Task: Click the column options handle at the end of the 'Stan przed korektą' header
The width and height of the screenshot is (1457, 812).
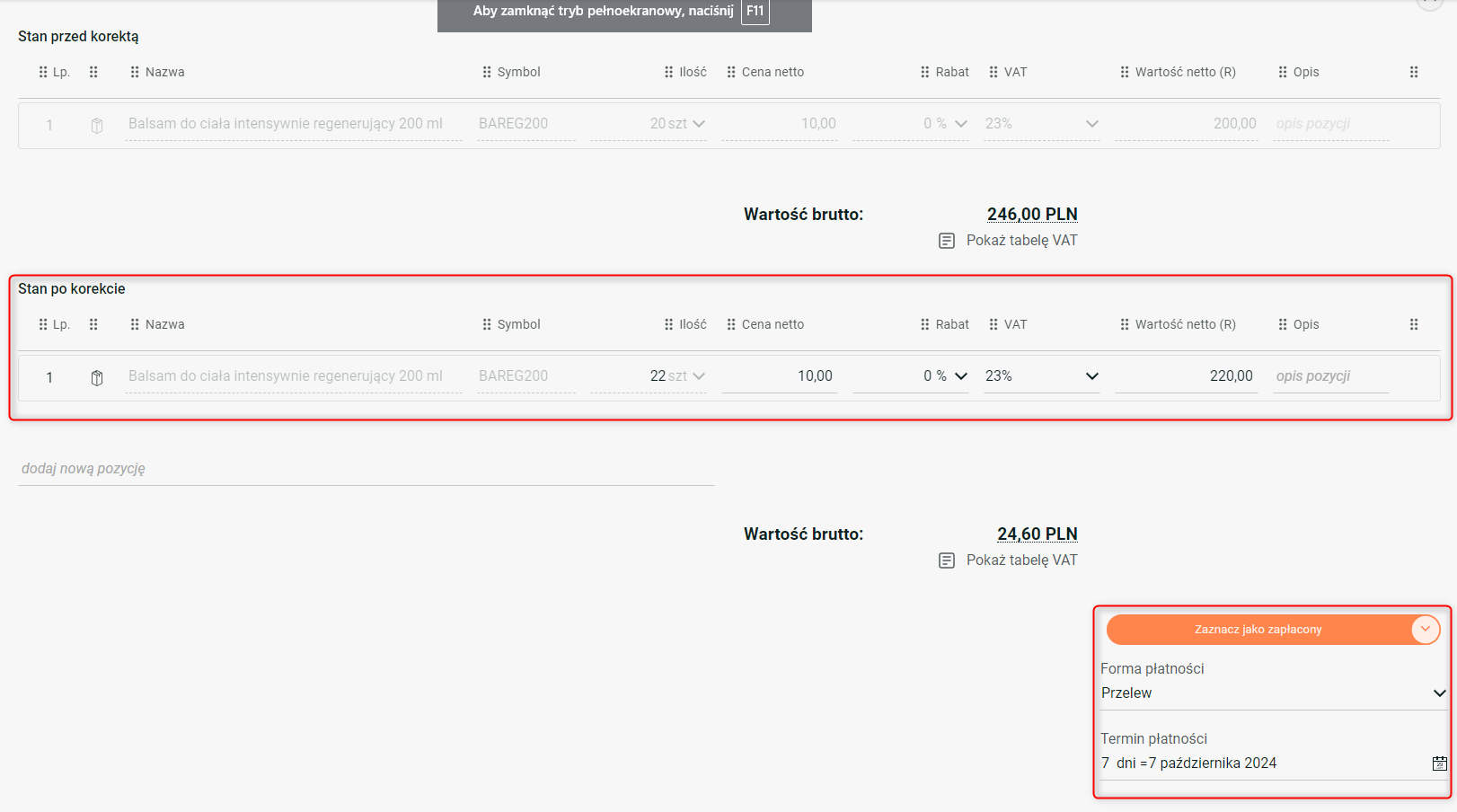Action: point(1414,72)
